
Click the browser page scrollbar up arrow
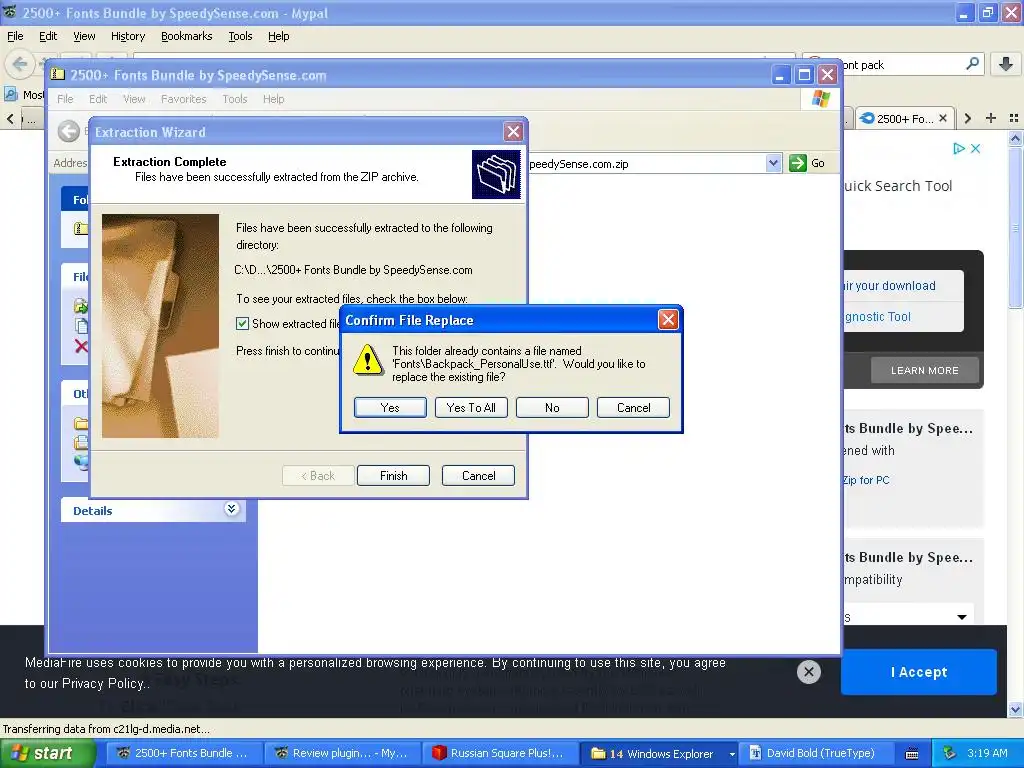click(1015, 138)
